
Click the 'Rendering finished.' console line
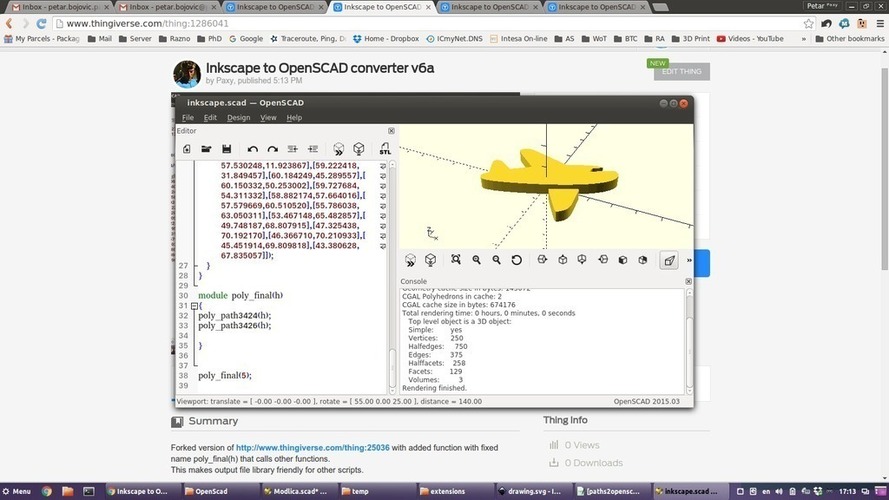(x=434, y=388)
